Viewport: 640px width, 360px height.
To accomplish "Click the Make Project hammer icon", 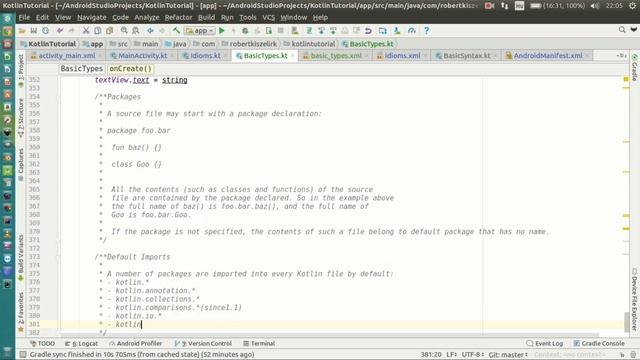I will point(176,31).
